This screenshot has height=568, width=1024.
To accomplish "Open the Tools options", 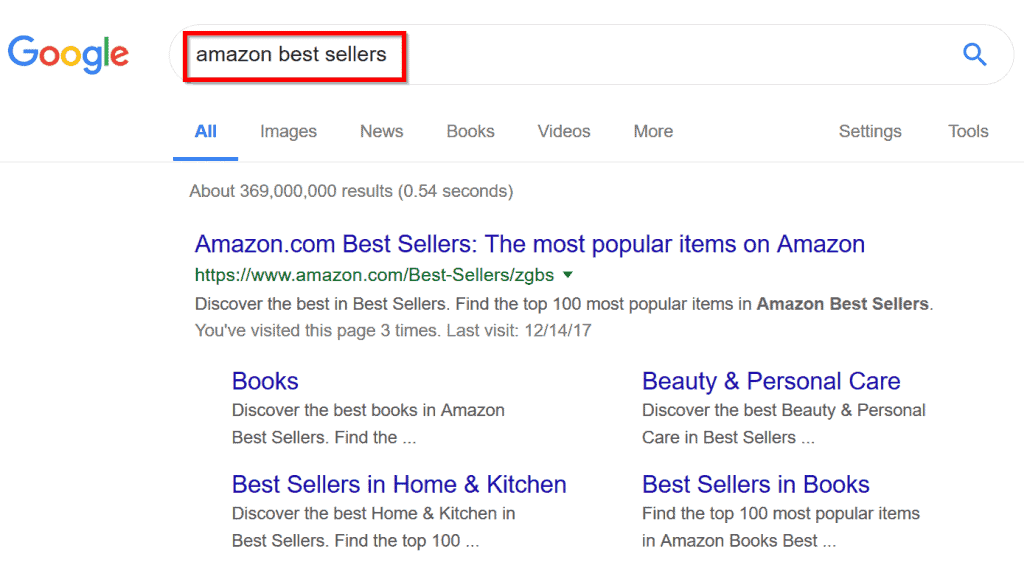I will pos(968,131).
